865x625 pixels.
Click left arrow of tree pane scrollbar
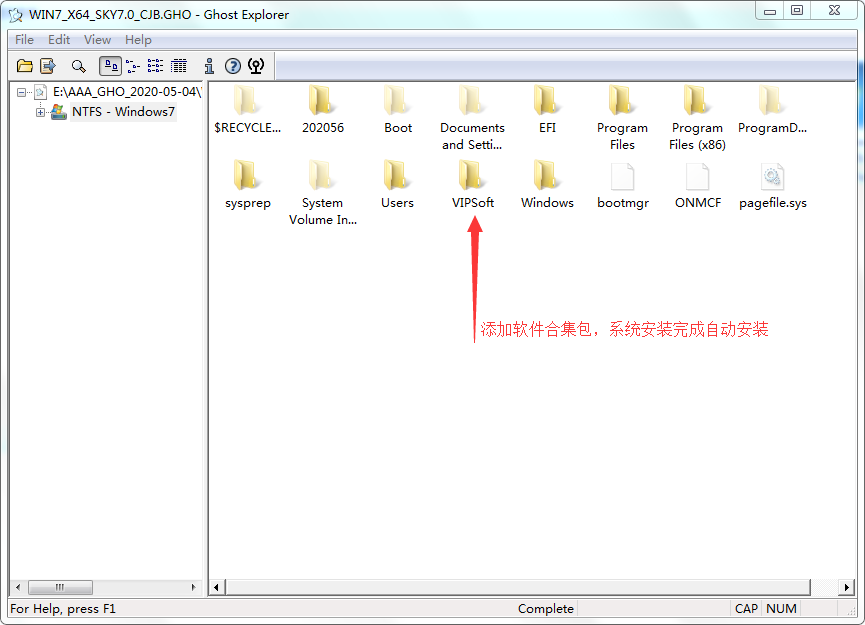coord(18,587)
